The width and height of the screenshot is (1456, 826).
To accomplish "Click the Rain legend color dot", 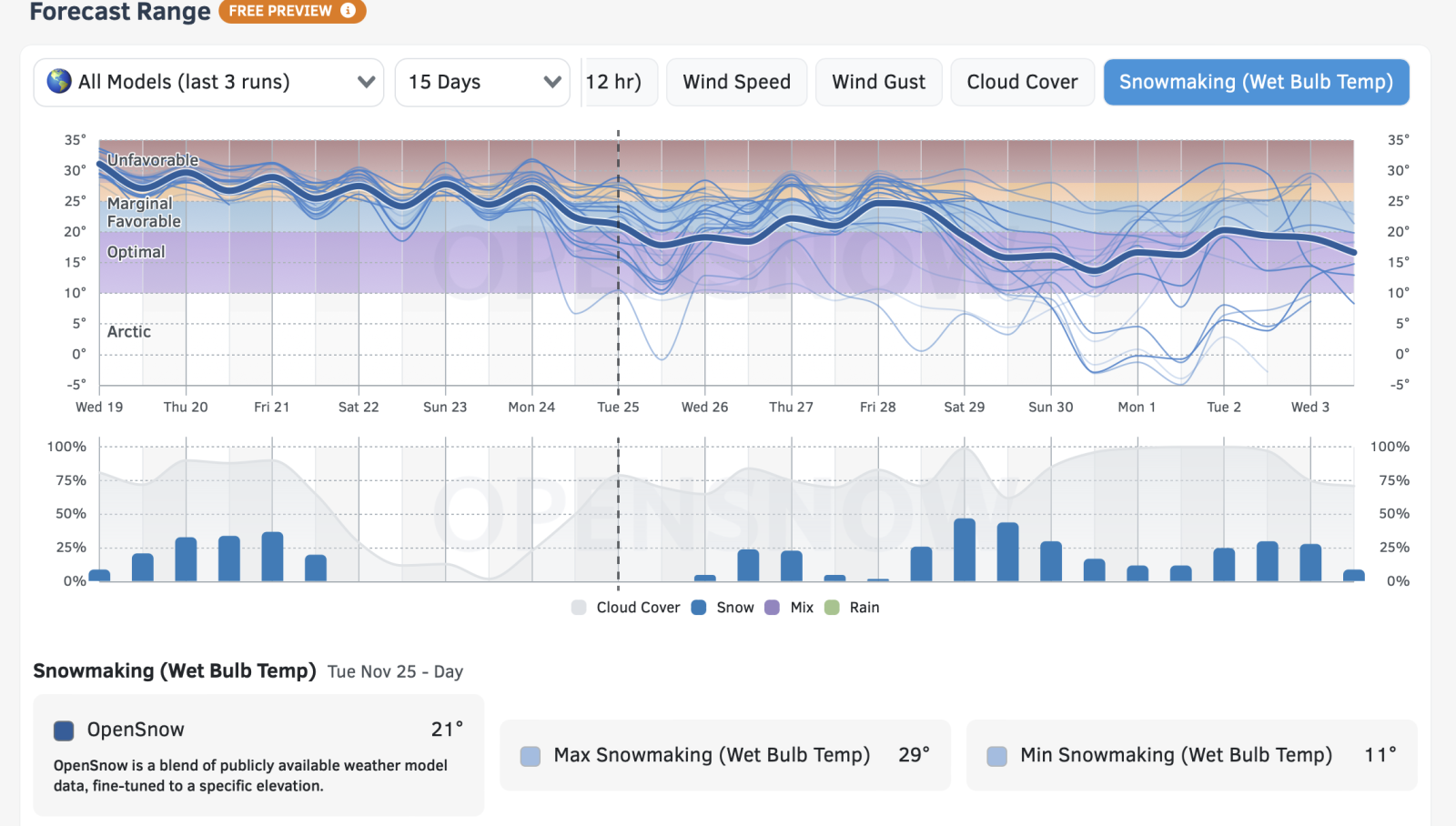I will point(833,607).
